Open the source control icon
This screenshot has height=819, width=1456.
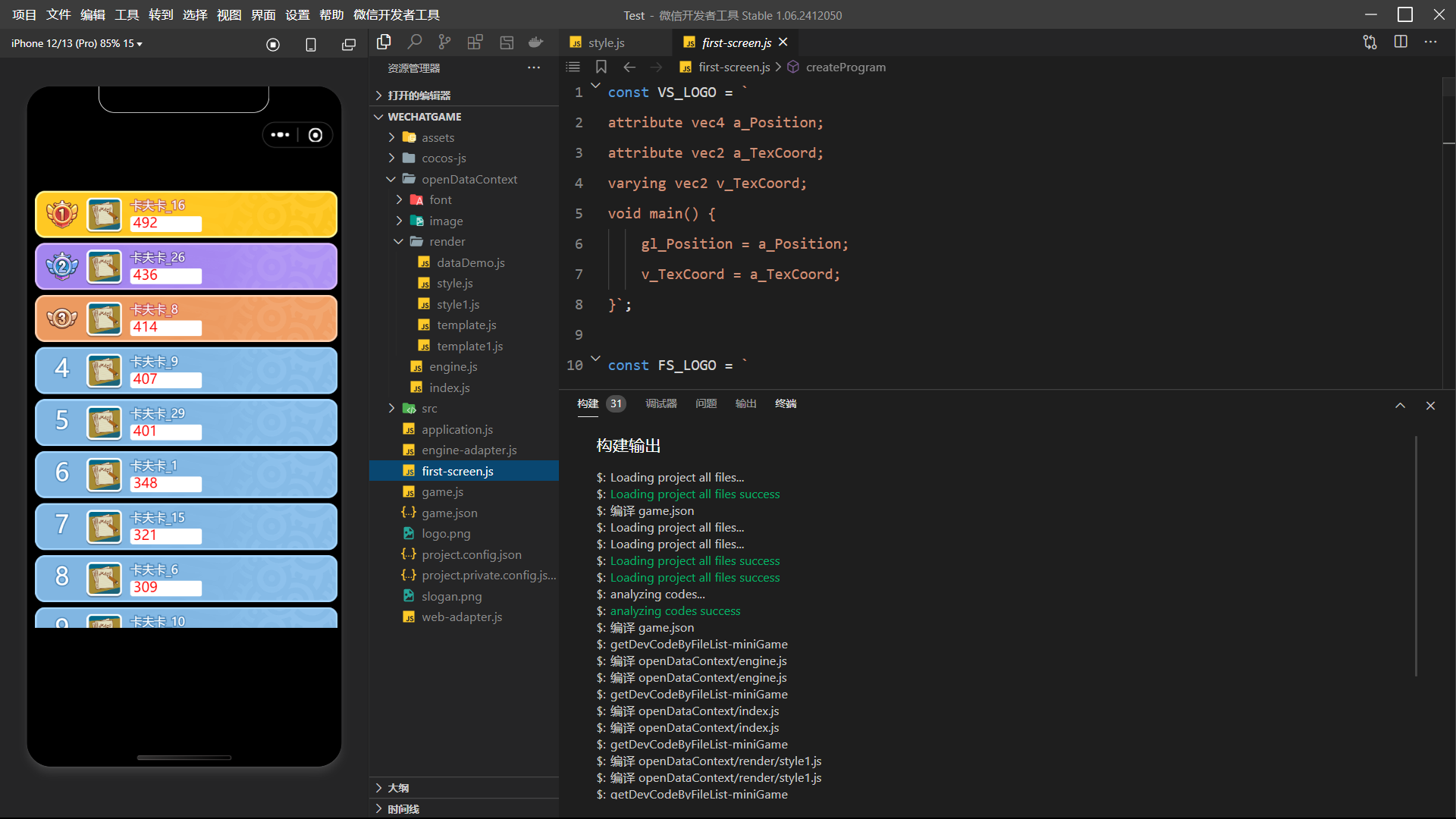coord(444,42)
